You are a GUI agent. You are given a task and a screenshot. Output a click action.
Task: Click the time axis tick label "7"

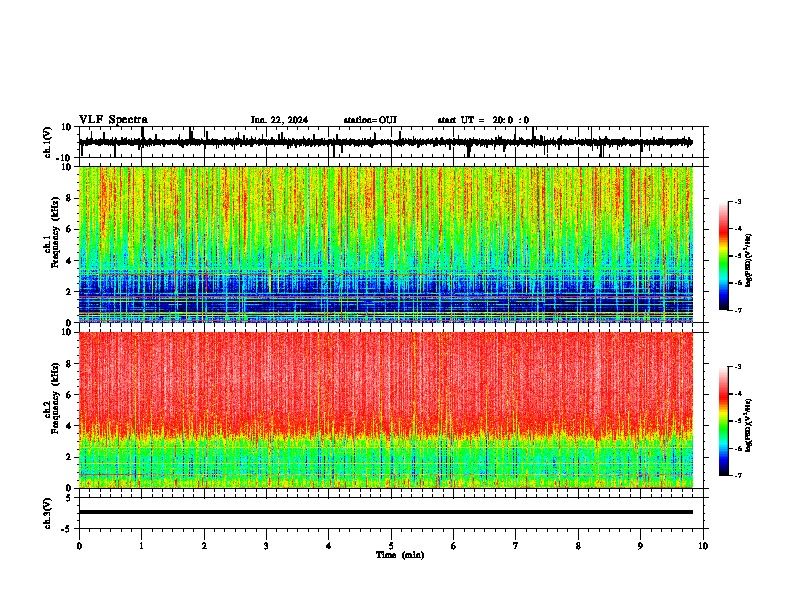tap(516, 546)
